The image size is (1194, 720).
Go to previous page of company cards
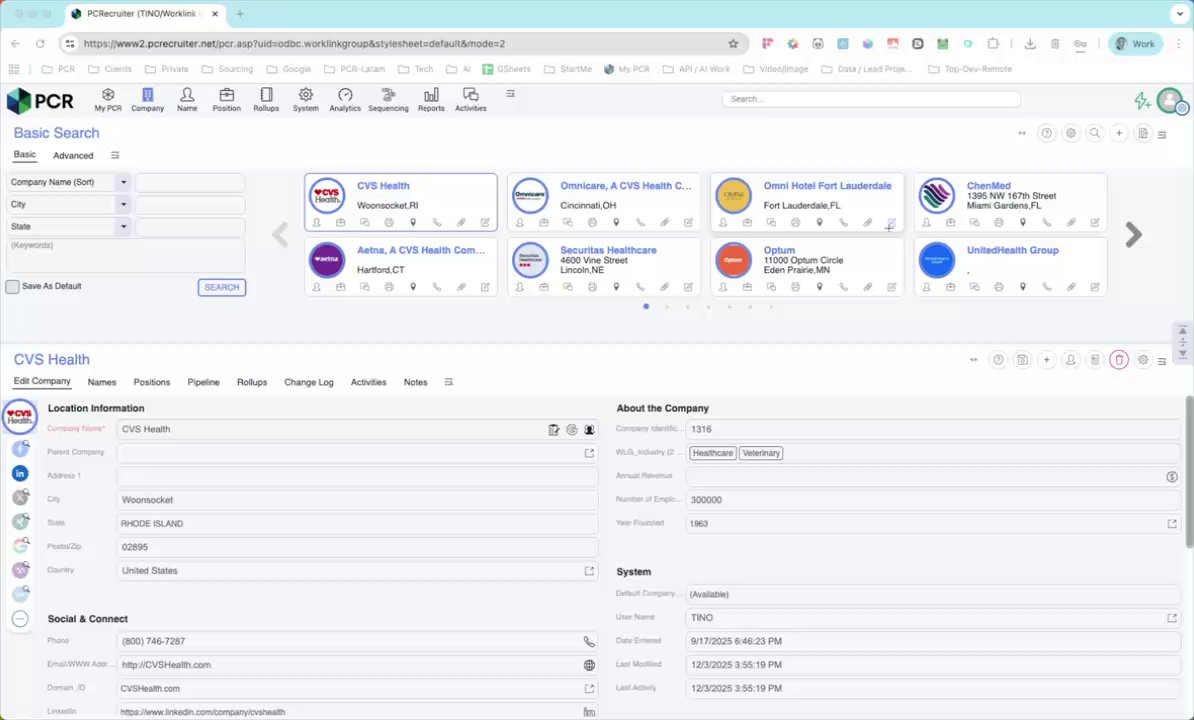[280, 234]
